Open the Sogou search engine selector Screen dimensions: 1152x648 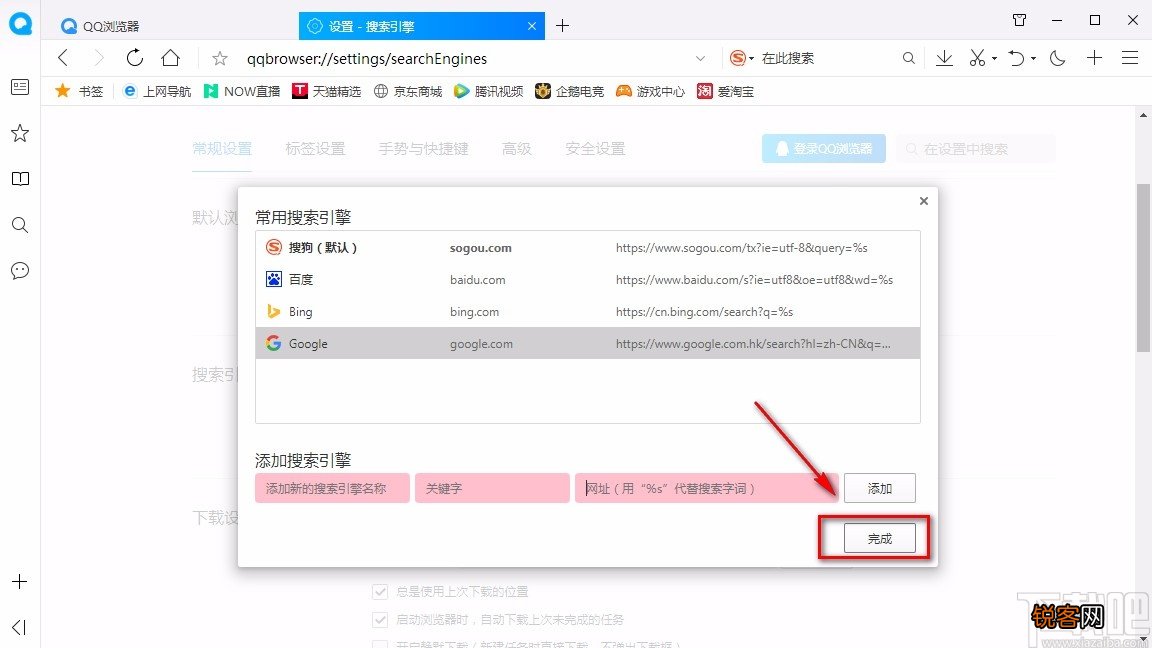[741, 58]
